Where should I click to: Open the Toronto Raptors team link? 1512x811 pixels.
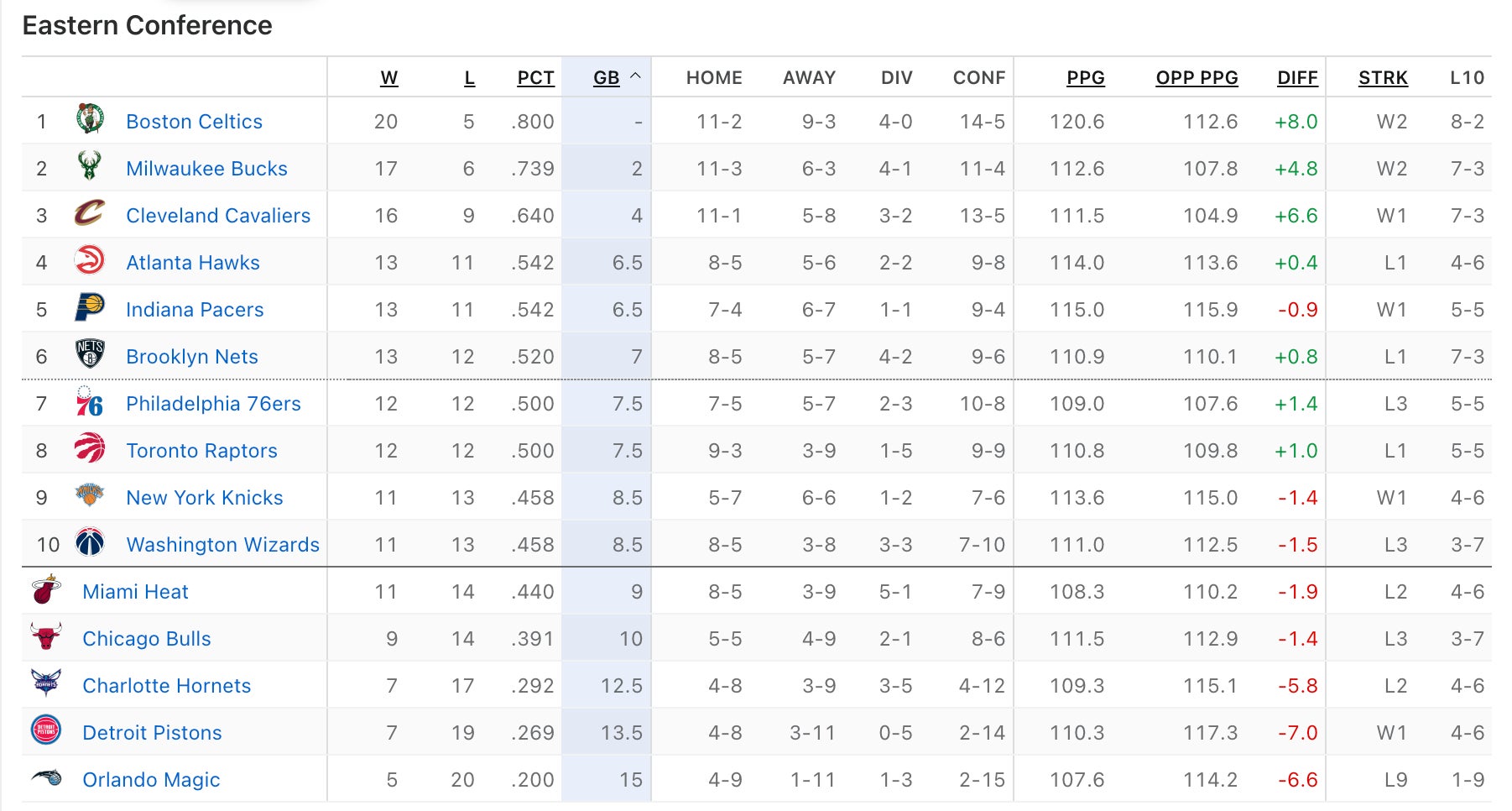pos(201,451)
